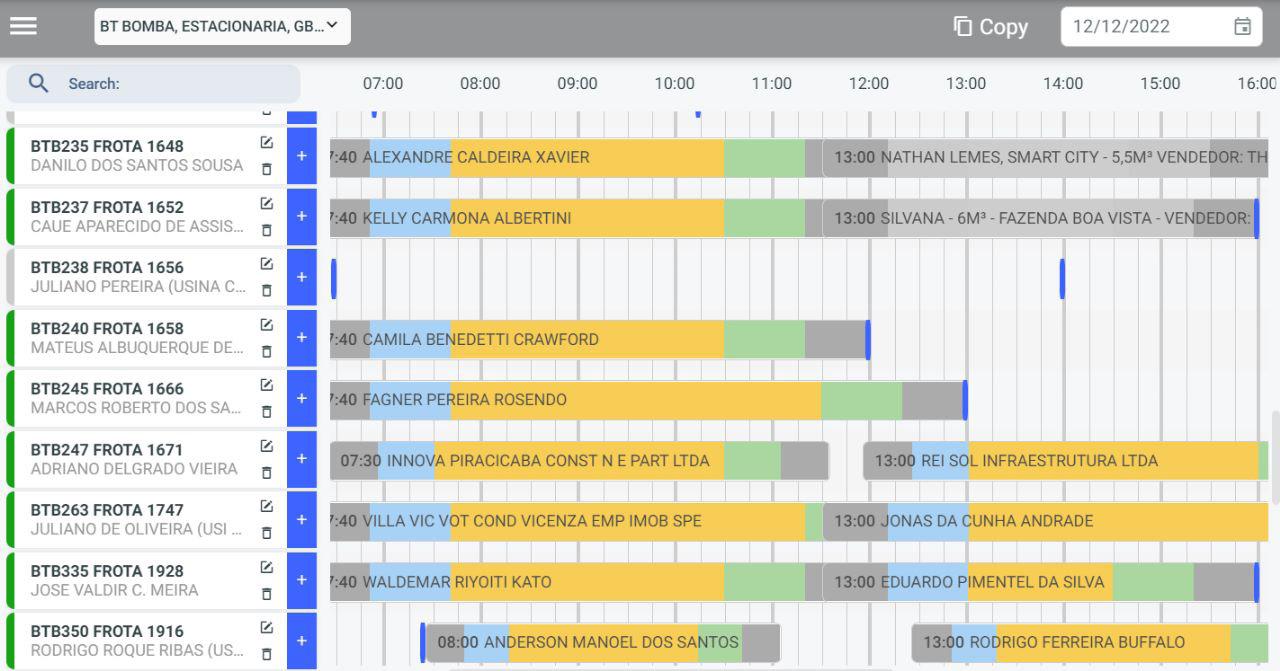Add a job to BTB247 FROTA 1671
The height and width of the screenshot is (671, 1280).
[x=302, y=459]
